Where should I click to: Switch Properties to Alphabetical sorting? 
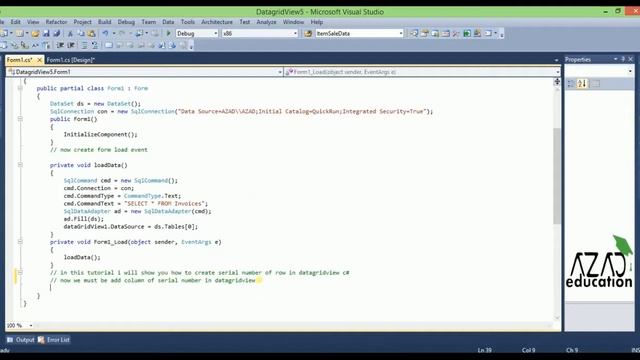[x=582, y=84]
